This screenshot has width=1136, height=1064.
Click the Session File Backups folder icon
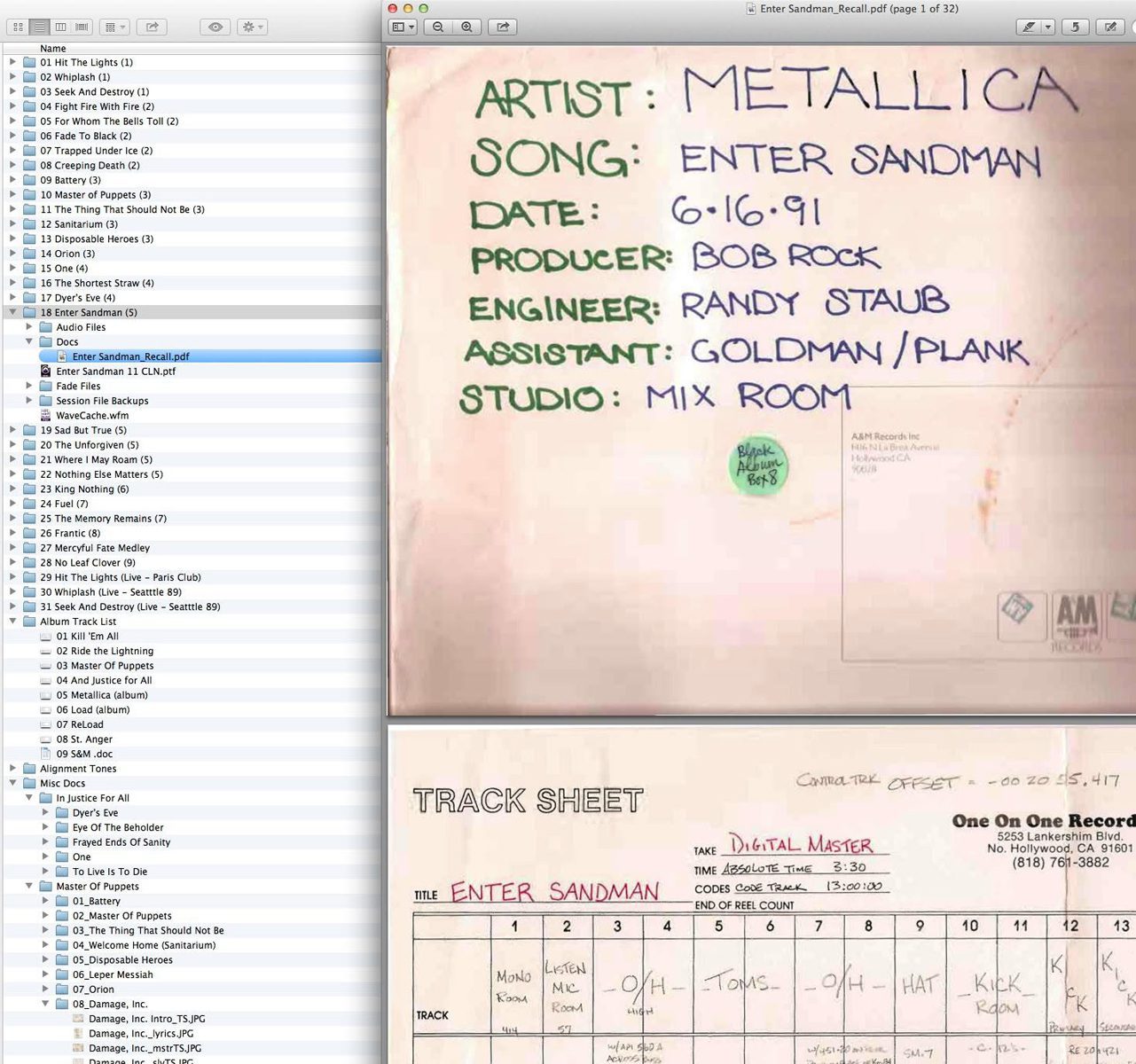click(x=46, y=401)
